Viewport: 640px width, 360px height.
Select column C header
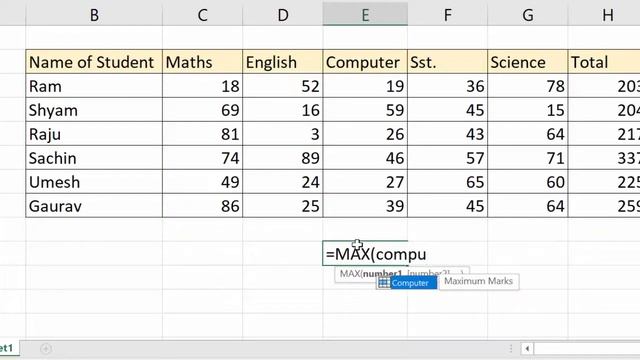coord(202,15)
